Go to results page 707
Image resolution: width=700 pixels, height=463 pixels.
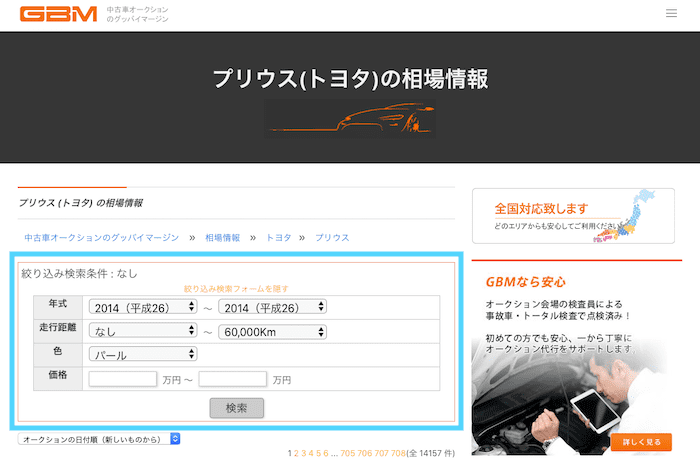coord(382,453)
